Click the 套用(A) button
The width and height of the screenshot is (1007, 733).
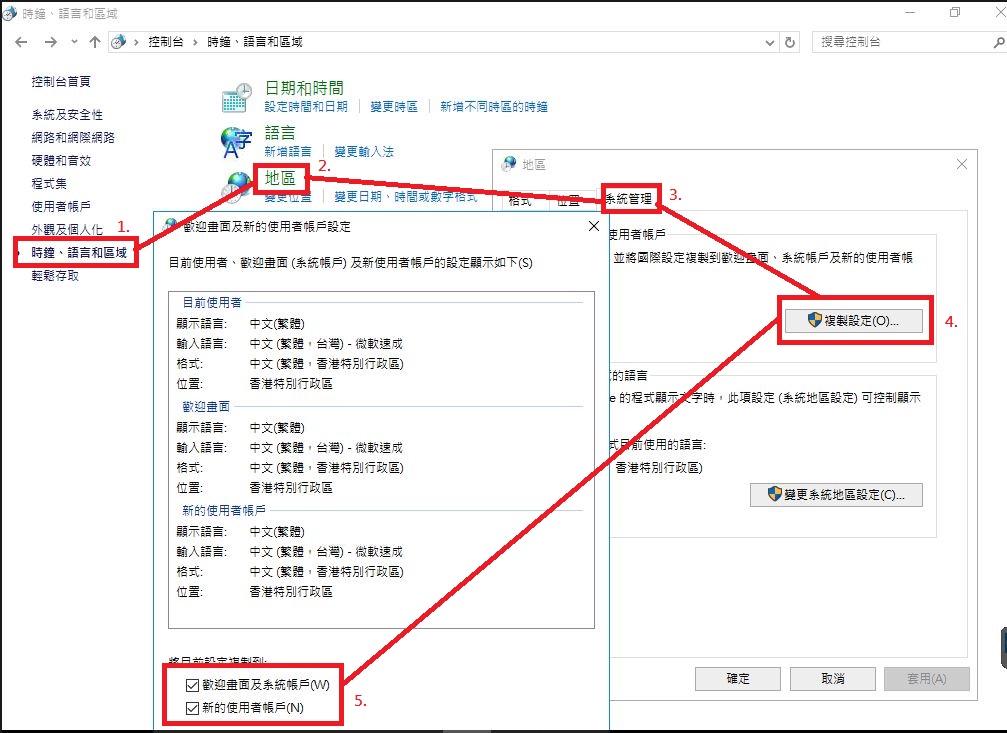click(x=927, y=678)
